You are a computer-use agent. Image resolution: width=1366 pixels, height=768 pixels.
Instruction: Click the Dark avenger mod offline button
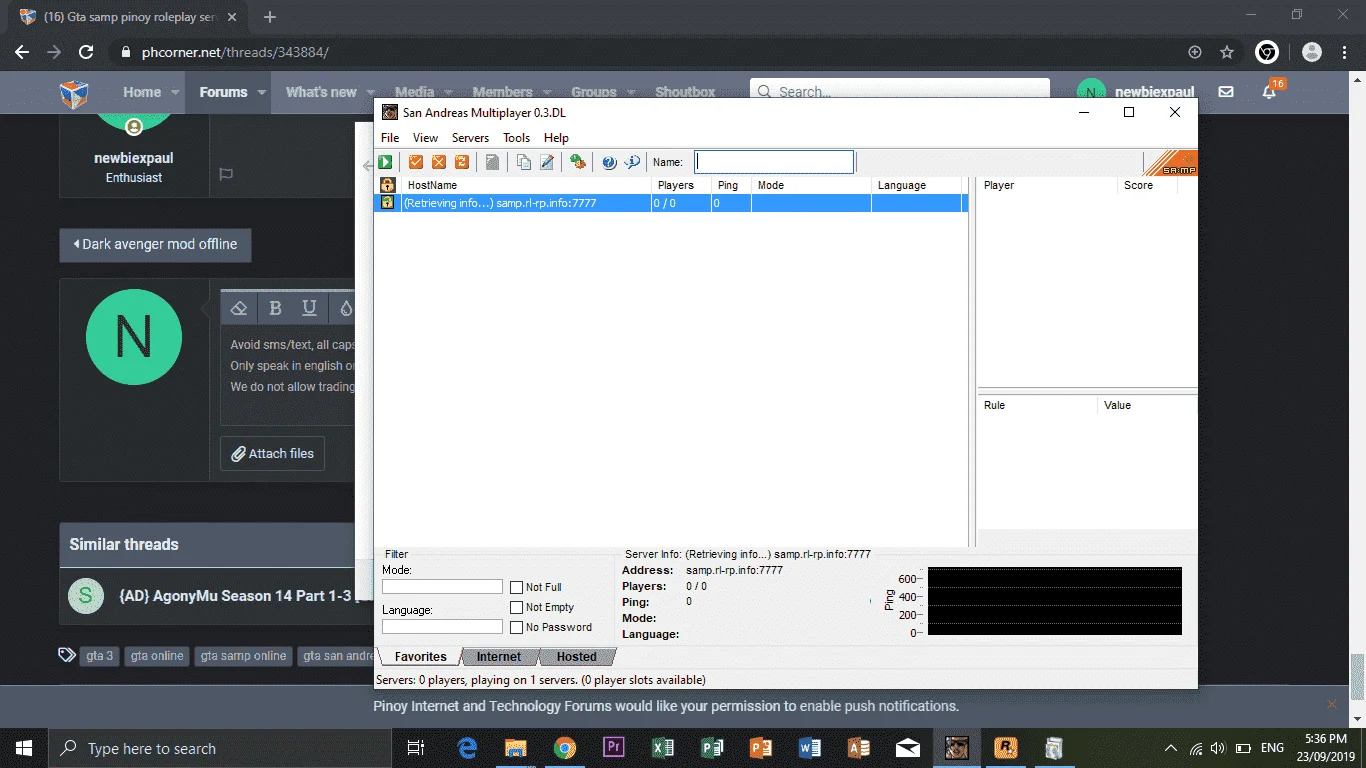pos(155,244)
